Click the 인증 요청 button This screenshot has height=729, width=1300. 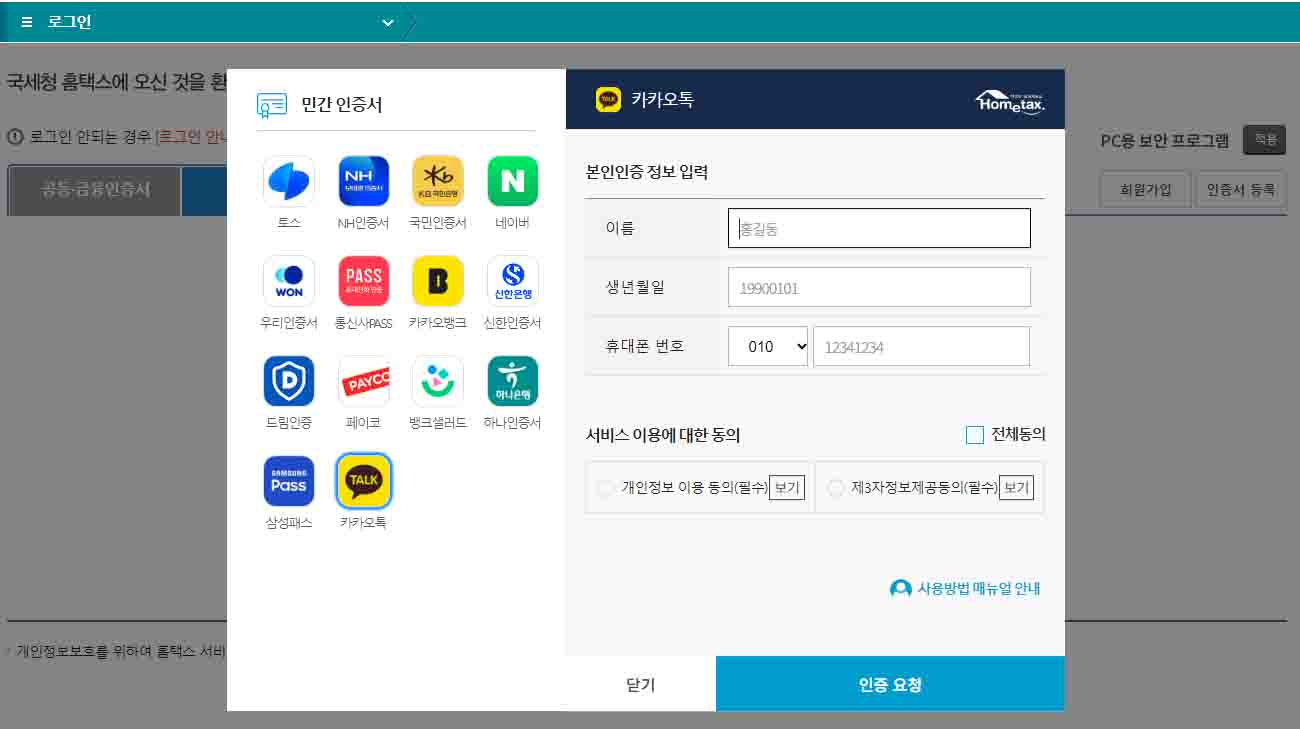pos(890,684)
